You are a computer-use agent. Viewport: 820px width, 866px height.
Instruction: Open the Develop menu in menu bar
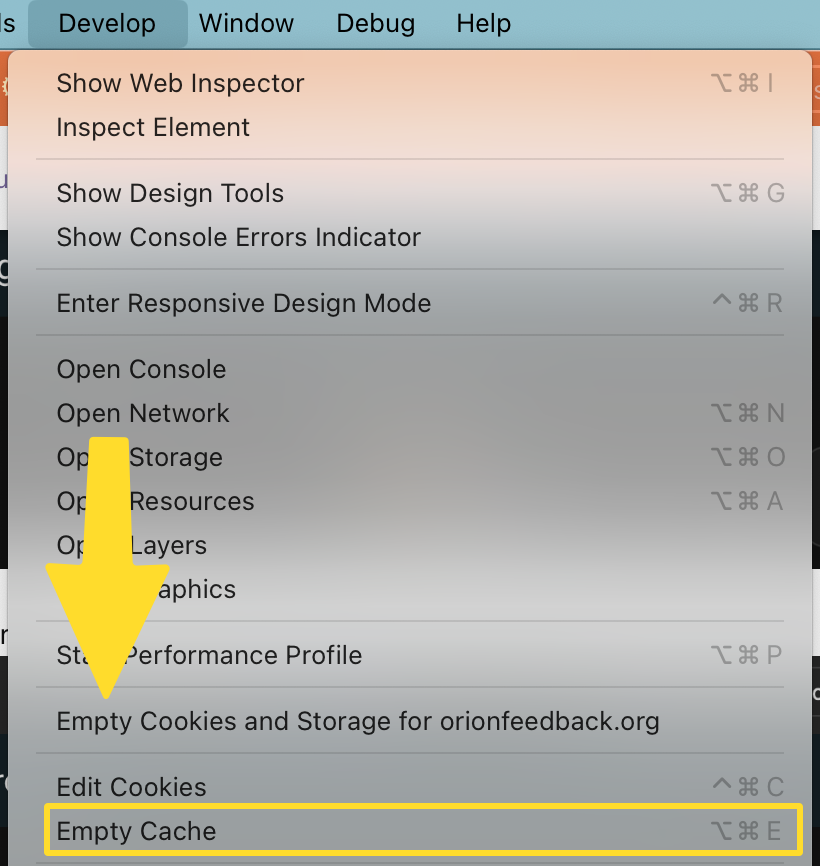(x=107, y=24)
